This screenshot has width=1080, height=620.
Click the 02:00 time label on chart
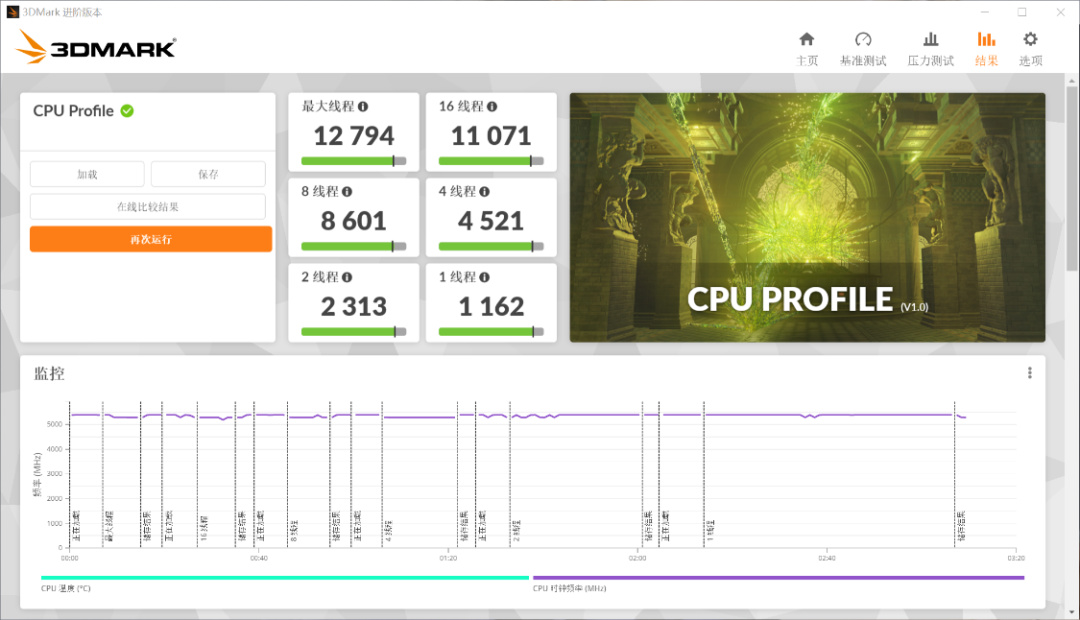[638, 558]
